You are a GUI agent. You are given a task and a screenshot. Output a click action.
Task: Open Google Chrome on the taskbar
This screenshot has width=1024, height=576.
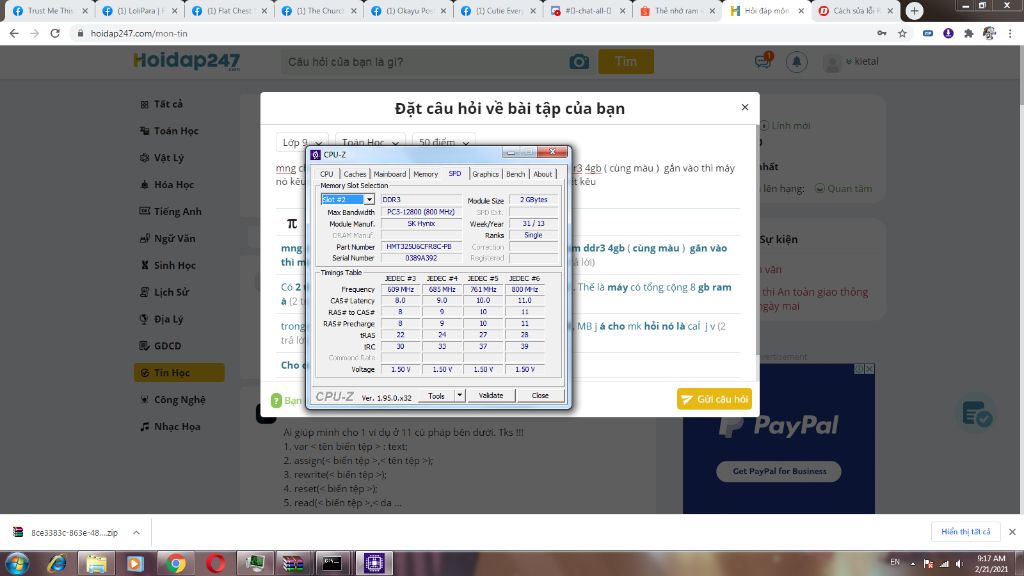[x=175, y=563]
